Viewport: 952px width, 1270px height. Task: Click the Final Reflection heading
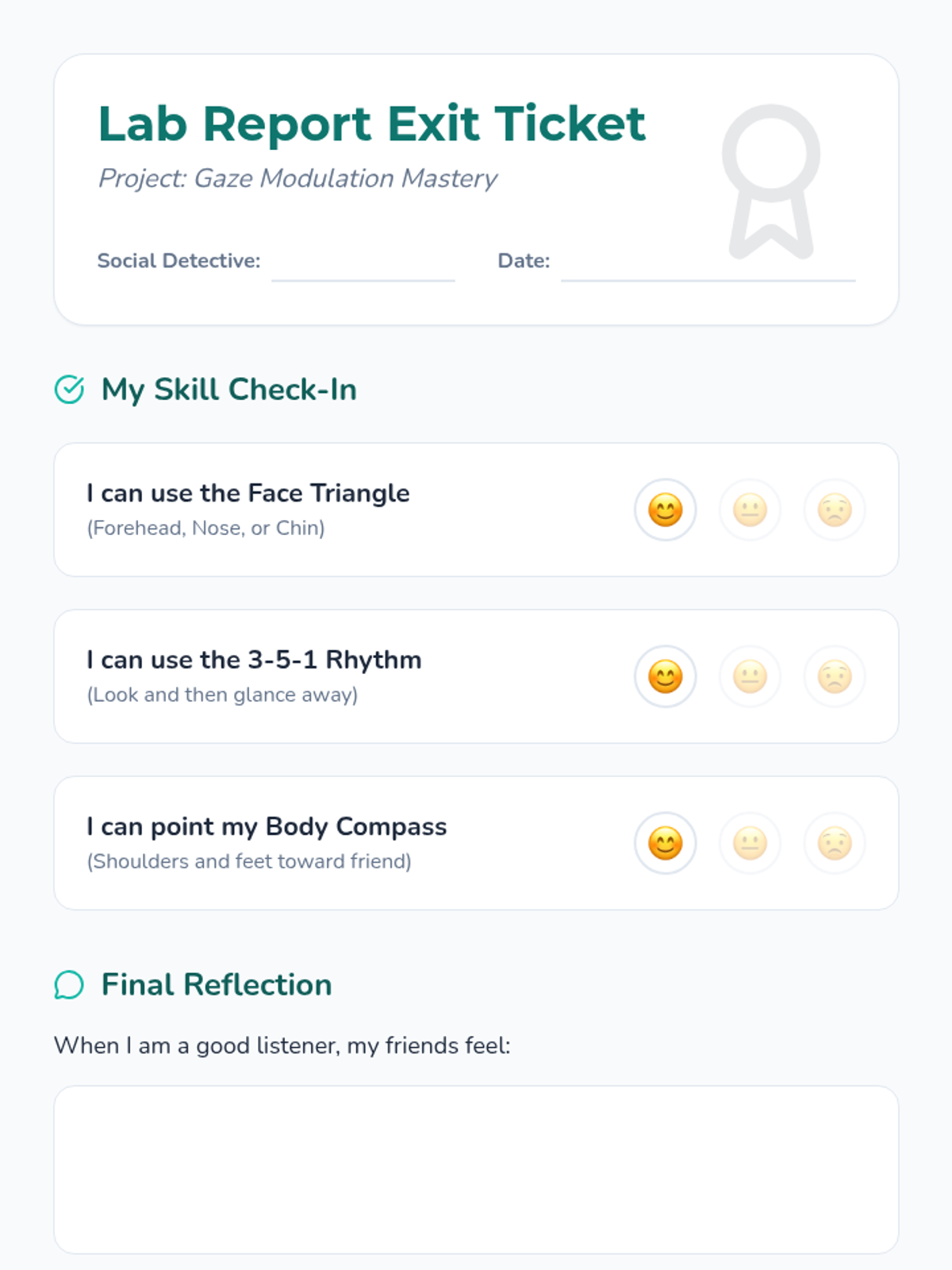[x=217, y=985]
